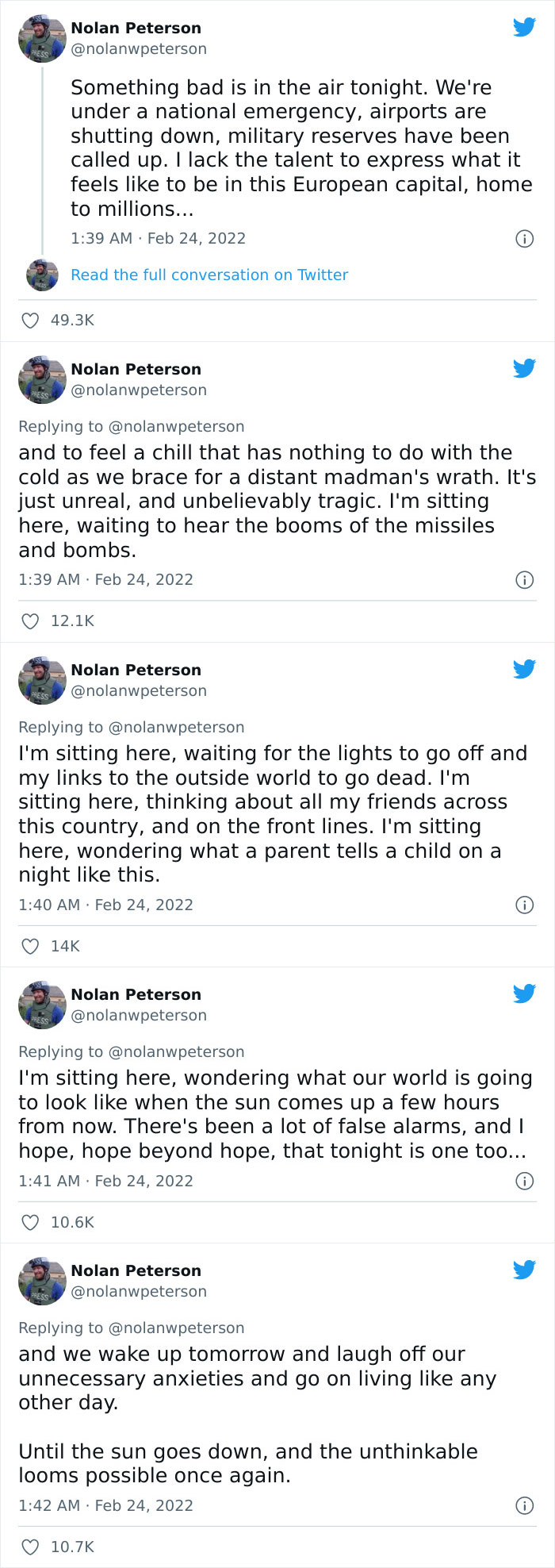This screenshot has width=555, height=1568.
Task: Open the full conversation on Twitter link
Action: click(209, 275)
